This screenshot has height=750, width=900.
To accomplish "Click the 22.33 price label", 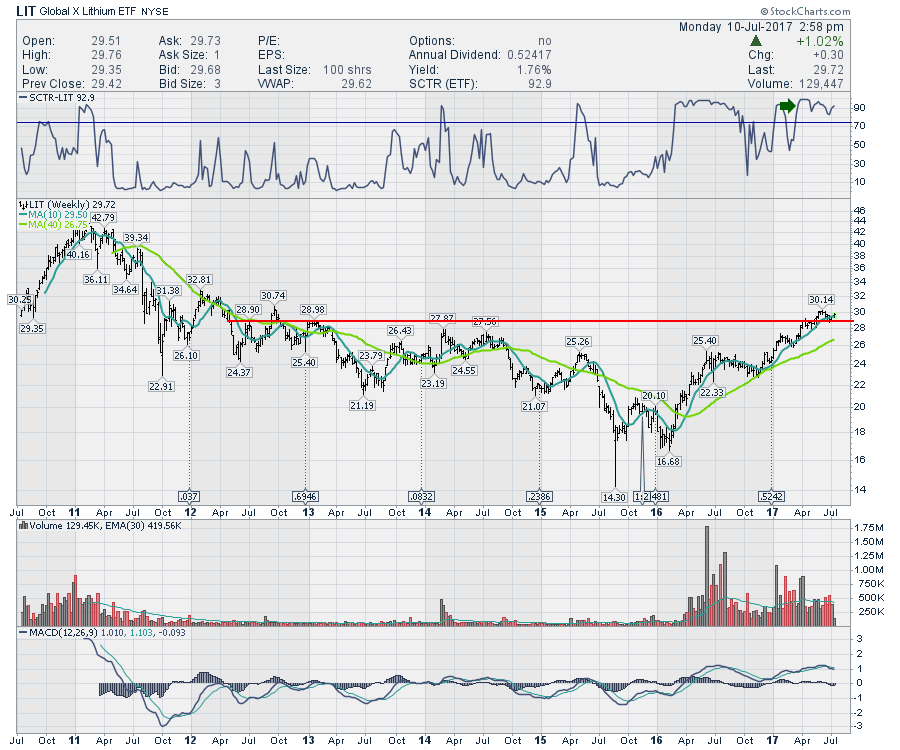I will coord(712,393).
